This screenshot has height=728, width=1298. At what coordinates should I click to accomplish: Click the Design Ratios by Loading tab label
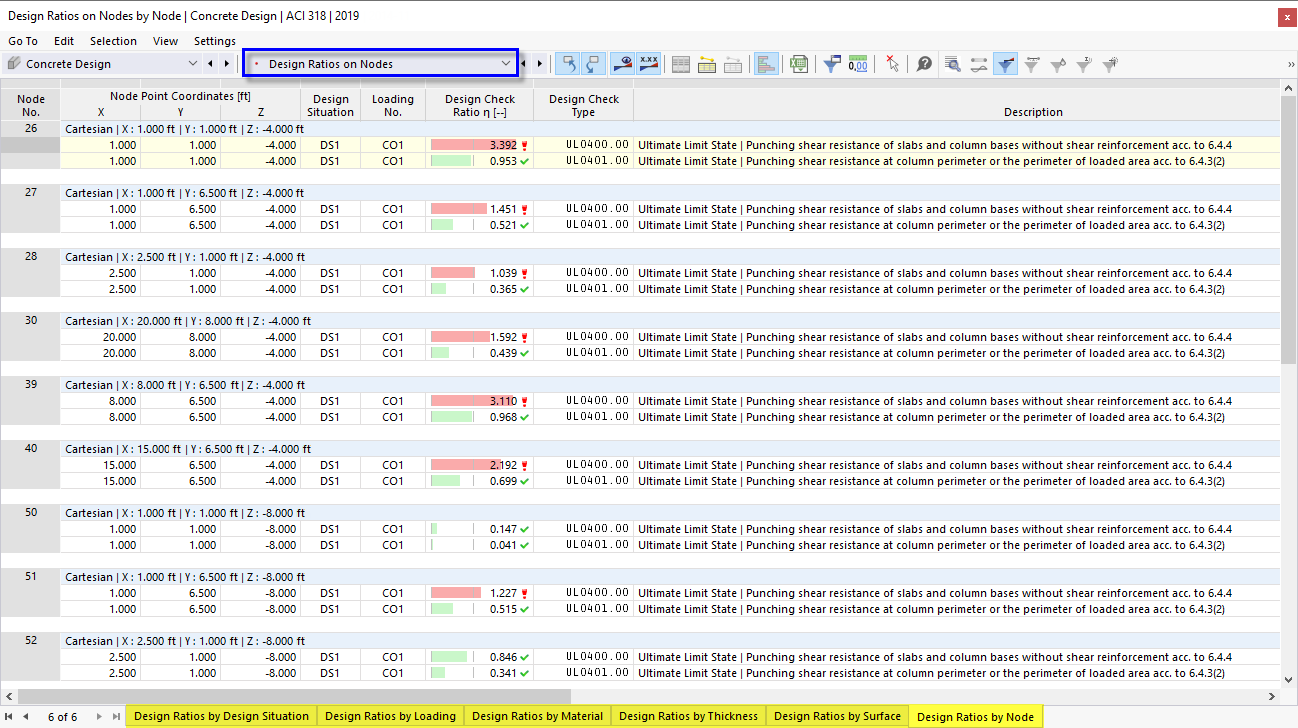390,716
